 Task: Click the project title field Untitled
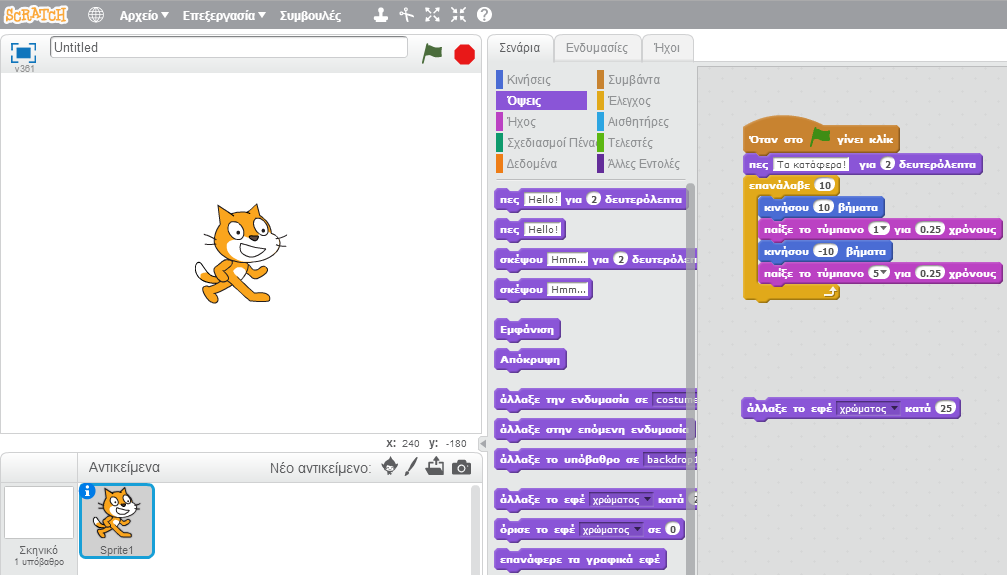tap(229, 48)
